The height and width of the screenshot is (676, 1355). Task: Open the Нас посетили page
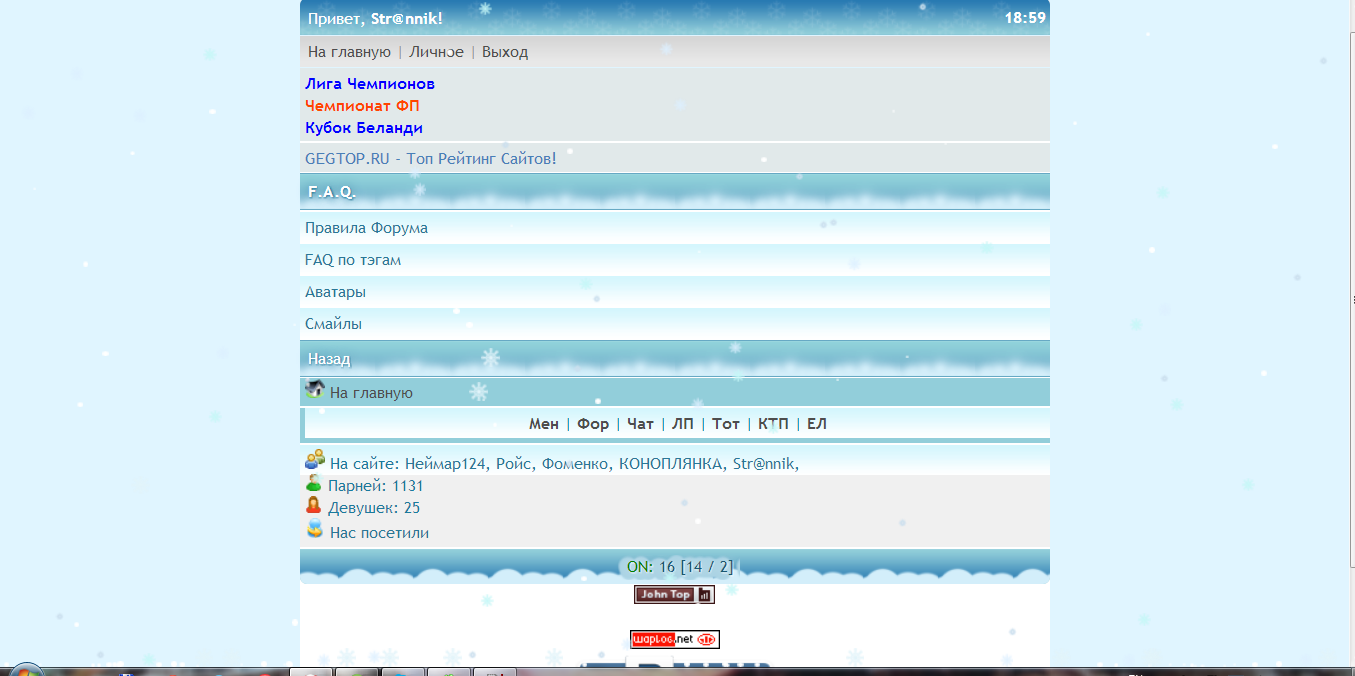pos(379,533)
